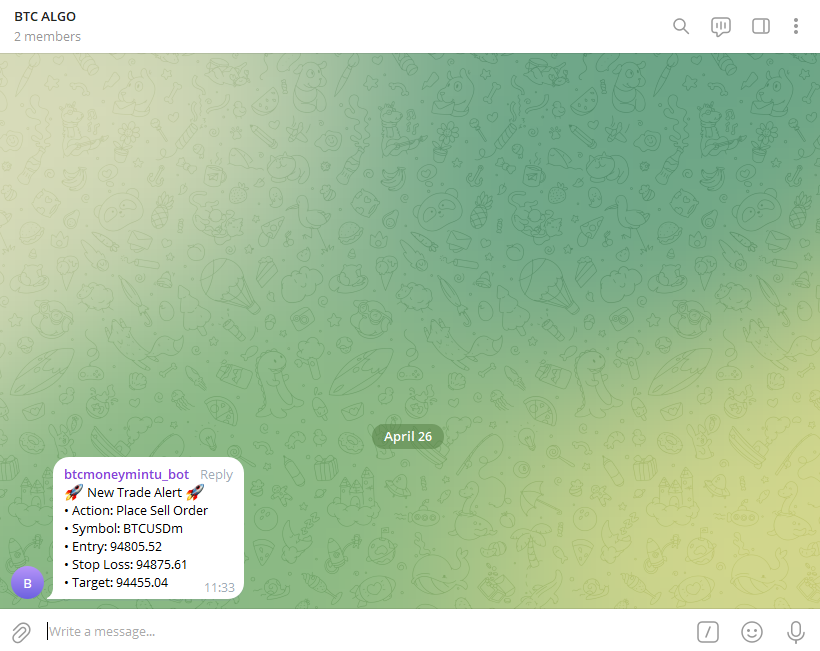This screenshot has width=820, height=651.
Task: Click the April 26 date badge
Action: point(408,437)
